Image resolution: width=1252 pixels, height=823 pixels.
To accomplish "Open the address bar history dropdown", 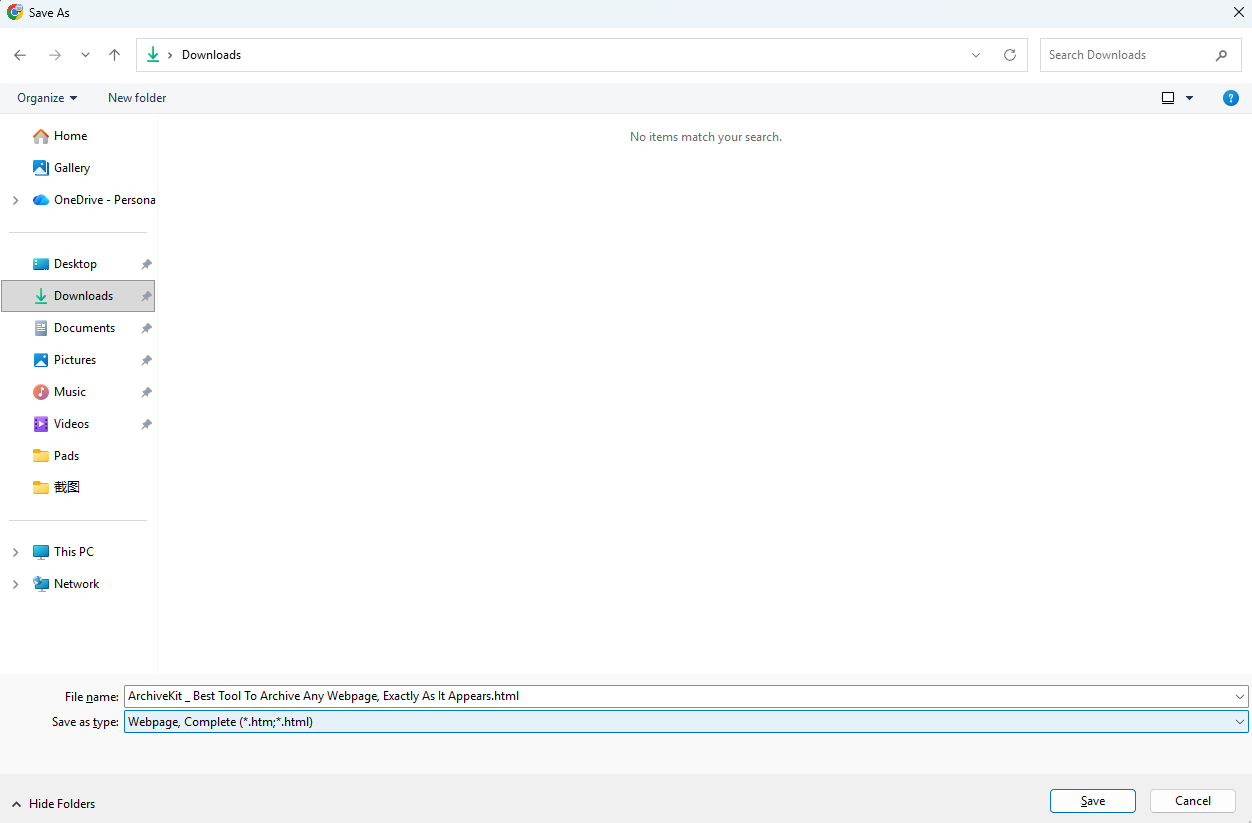I will point(976,55).
